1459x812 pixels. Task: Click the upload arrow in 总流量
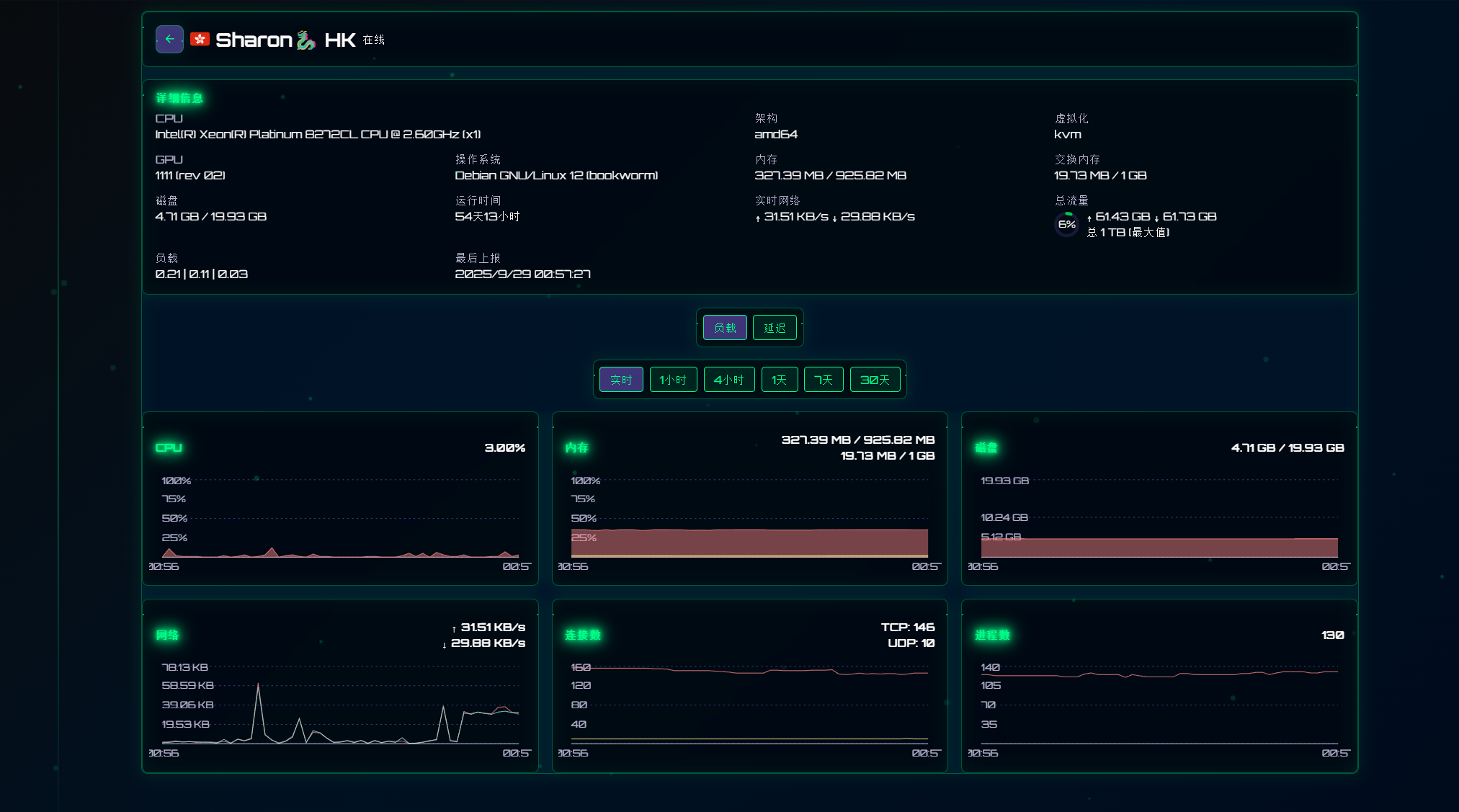pyautogui.click(x=1089, y=218)
